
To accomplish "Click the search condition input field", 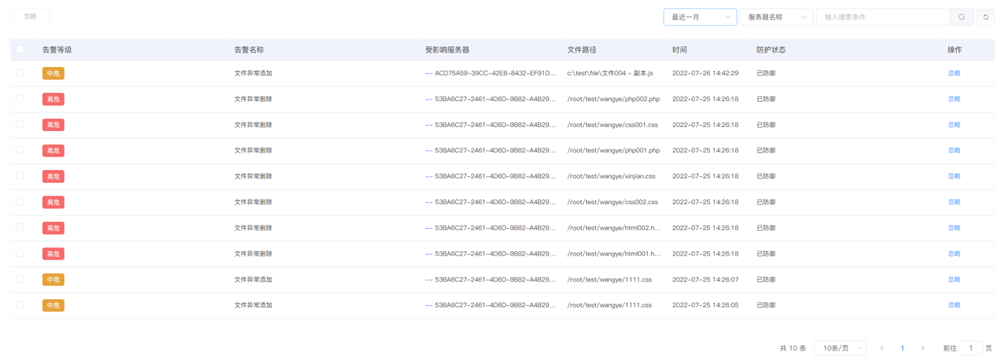I will point(883,17).
